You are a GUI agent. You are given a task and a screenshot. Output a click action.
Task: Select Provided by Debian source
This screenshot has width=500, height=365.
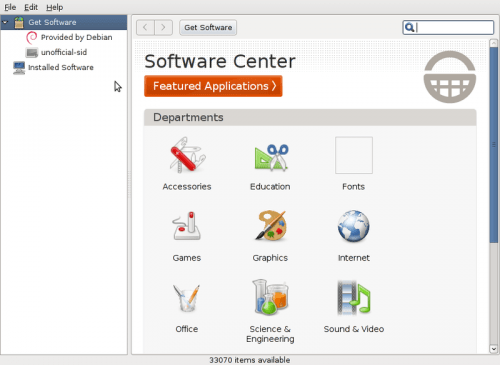[x=76, y=37]
